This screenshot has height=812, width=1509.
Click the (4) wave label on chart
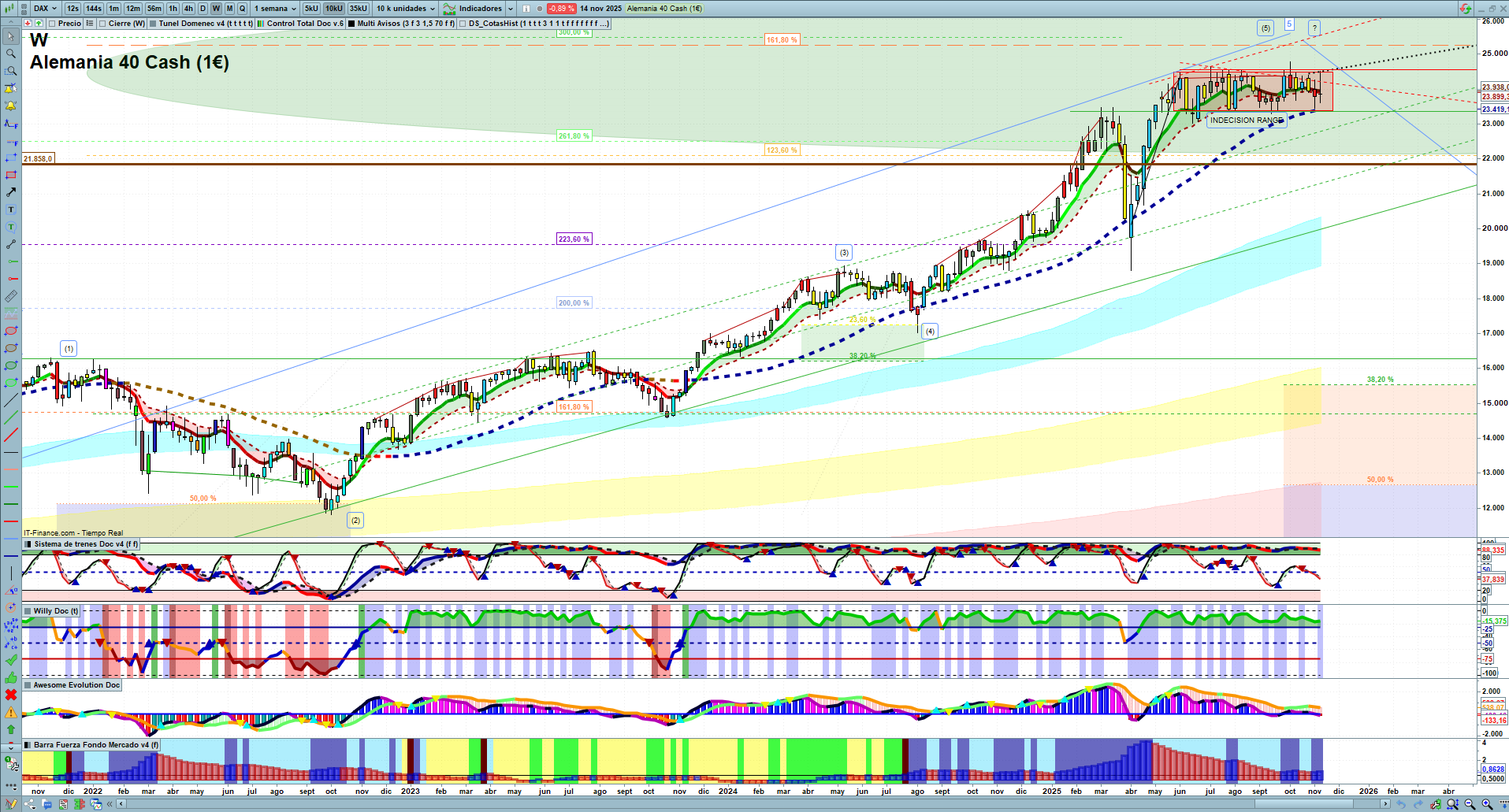point(930,332)
